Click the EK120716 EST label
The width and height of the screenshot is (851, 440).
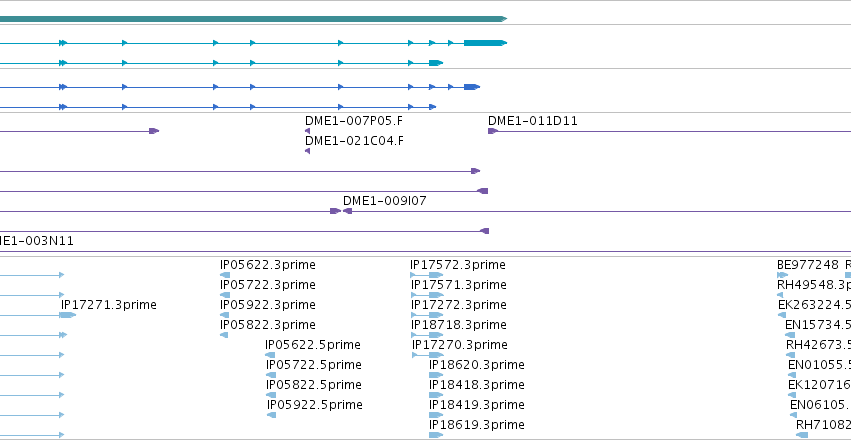tap(820, 385)
